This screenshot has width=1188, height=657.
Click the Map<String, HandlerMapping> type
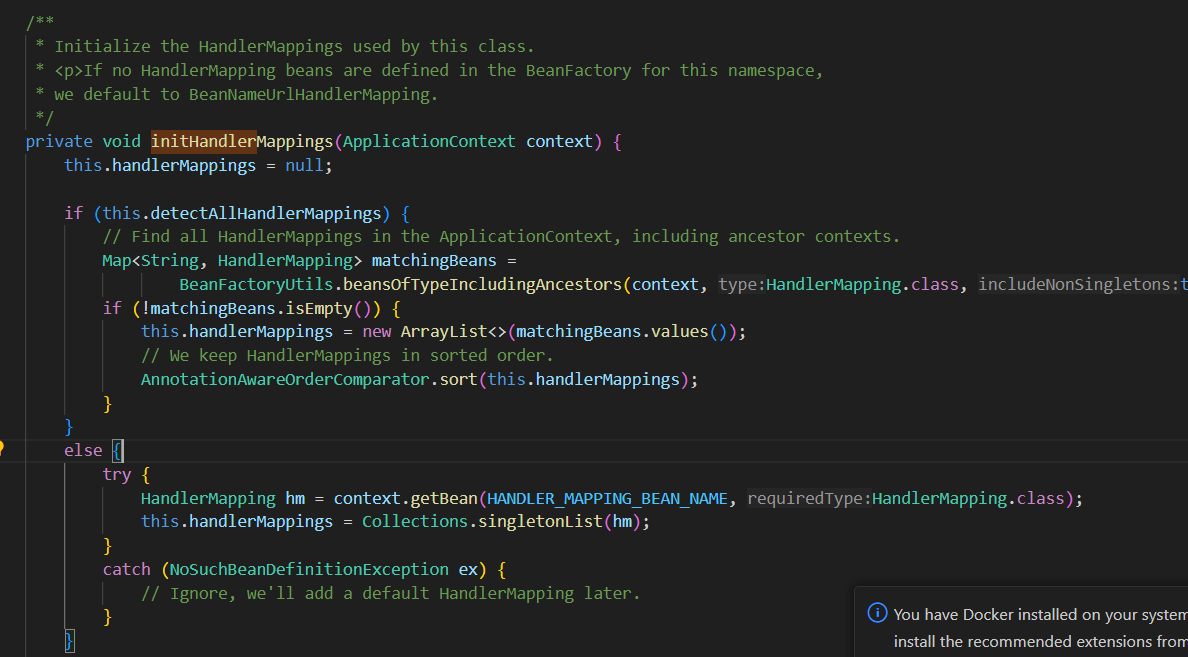233,261
